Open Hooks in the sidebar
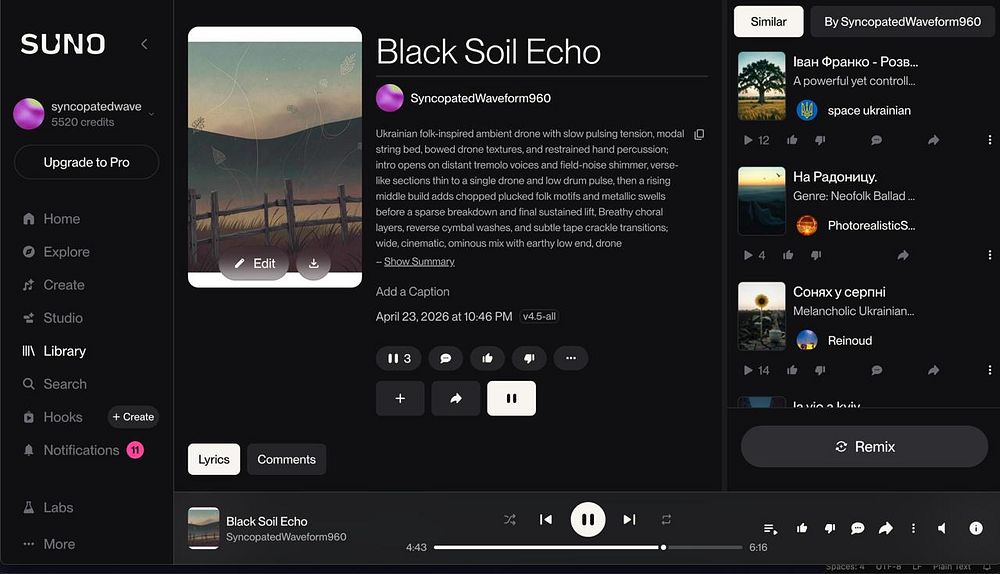 (x=53, y=417)
